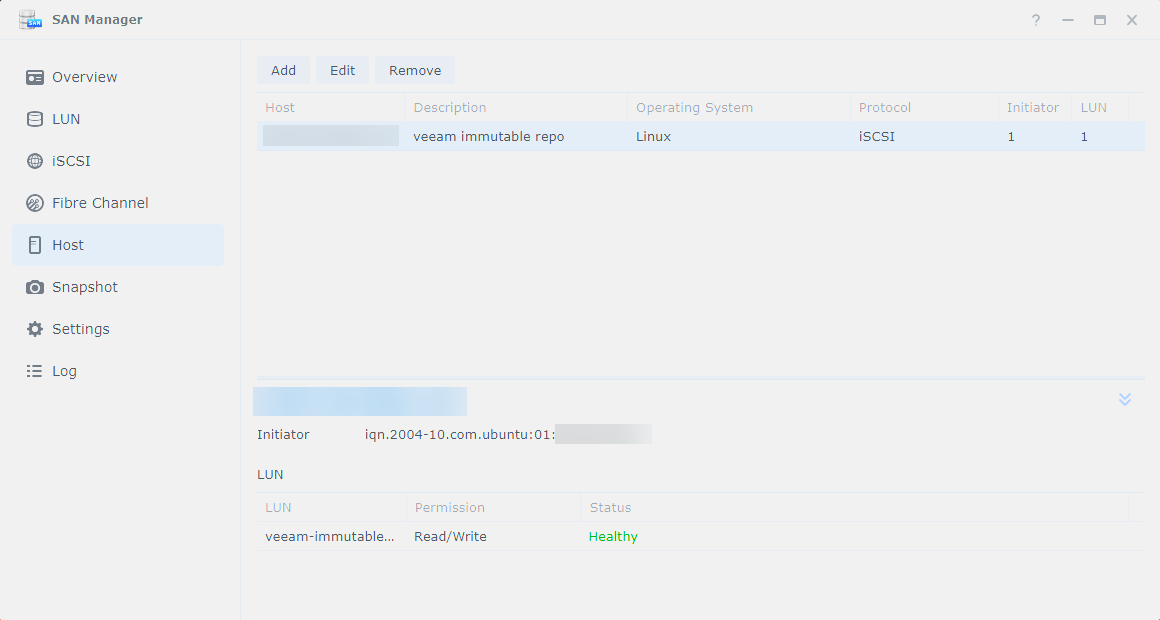Open help with the question mark icon
The image size is (1160, 620).
tap(1036, 21)
